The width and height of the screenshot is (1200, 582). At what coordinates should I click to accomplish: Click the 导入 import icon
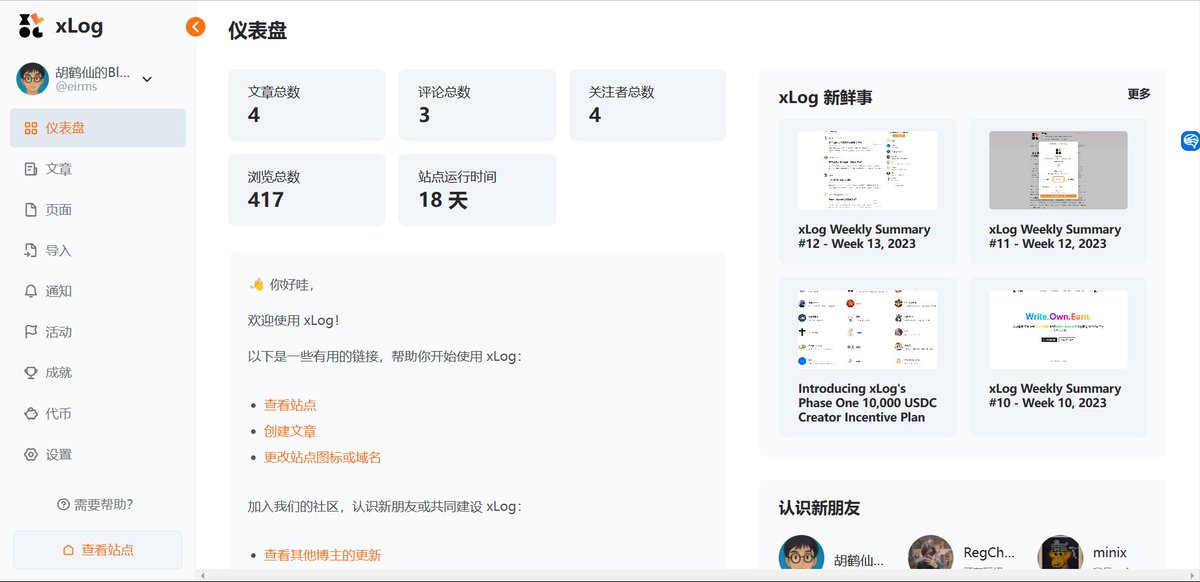[x=31, y=251]
